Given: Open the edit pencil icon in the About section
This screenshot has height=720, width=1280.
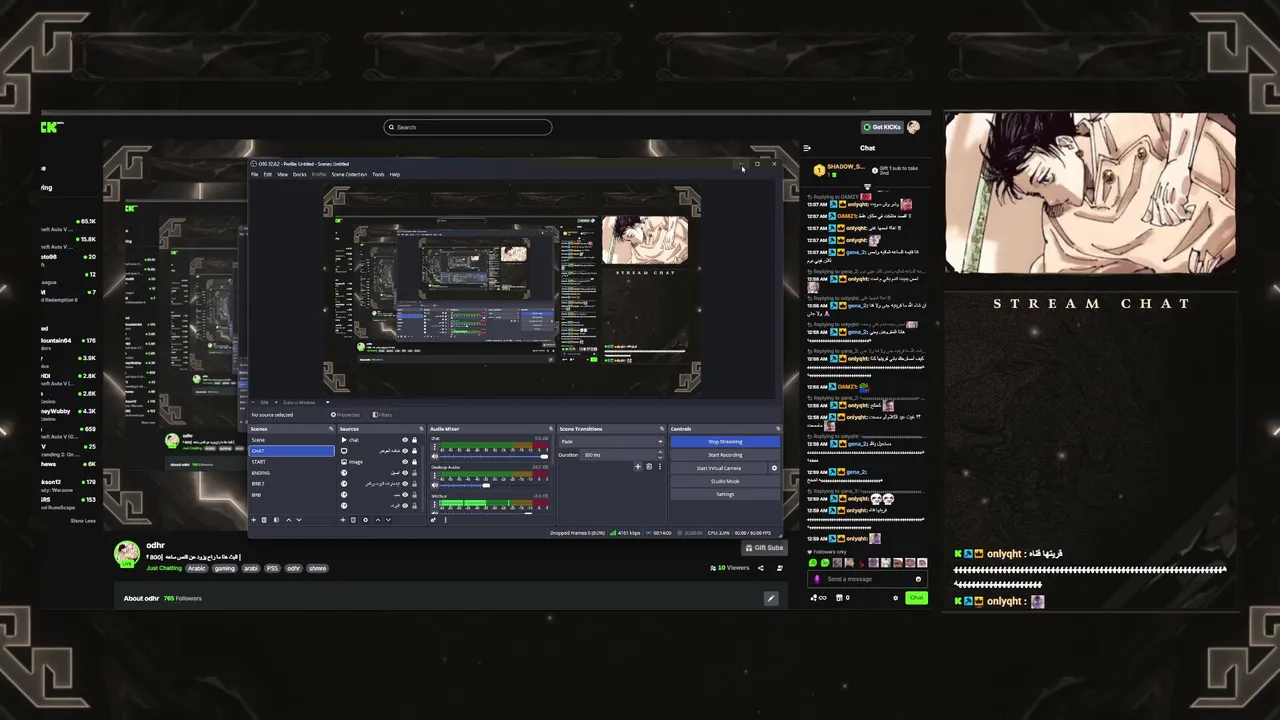Looking at the screenshot, I should [771, 598].
